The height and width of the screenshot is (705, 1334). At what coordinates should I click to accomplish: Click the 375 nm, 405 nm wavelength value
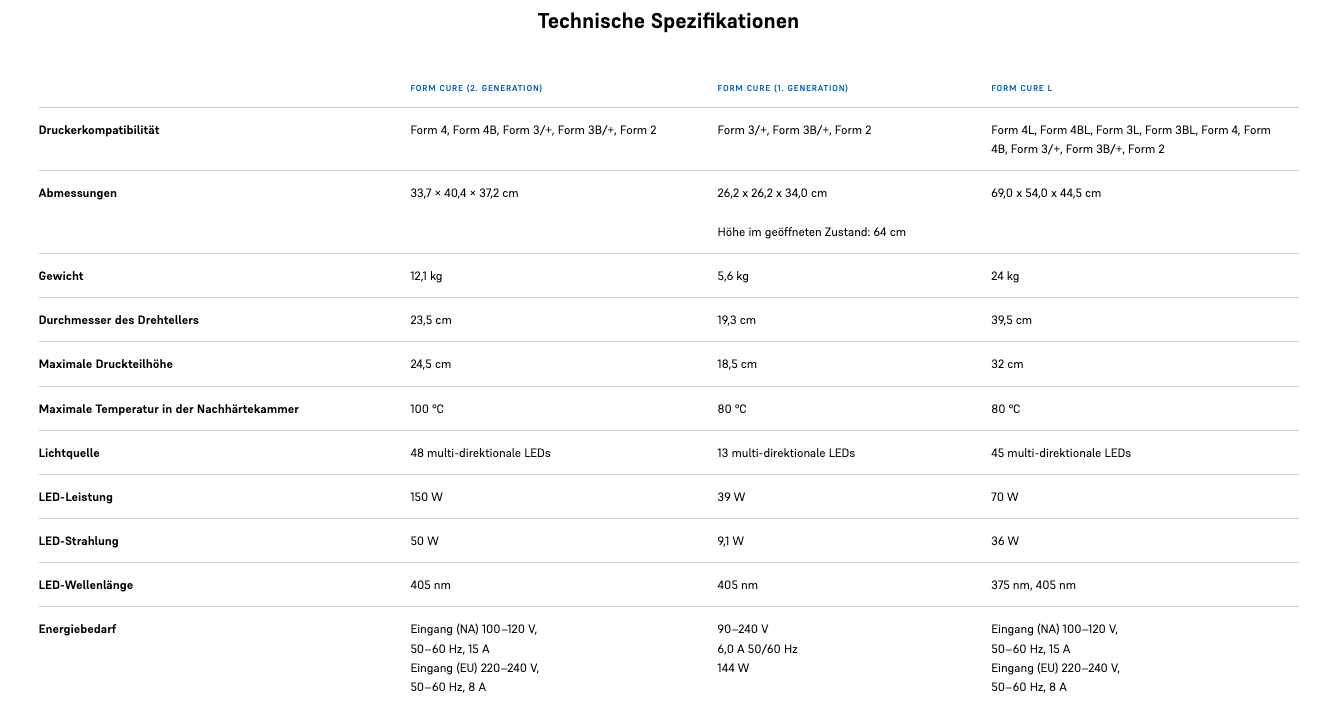[1033, 585]
